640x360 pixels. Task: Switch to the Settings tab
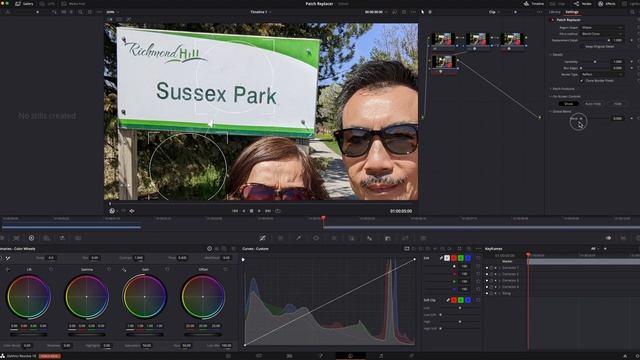pyautogui.click(x=572, y=12)
